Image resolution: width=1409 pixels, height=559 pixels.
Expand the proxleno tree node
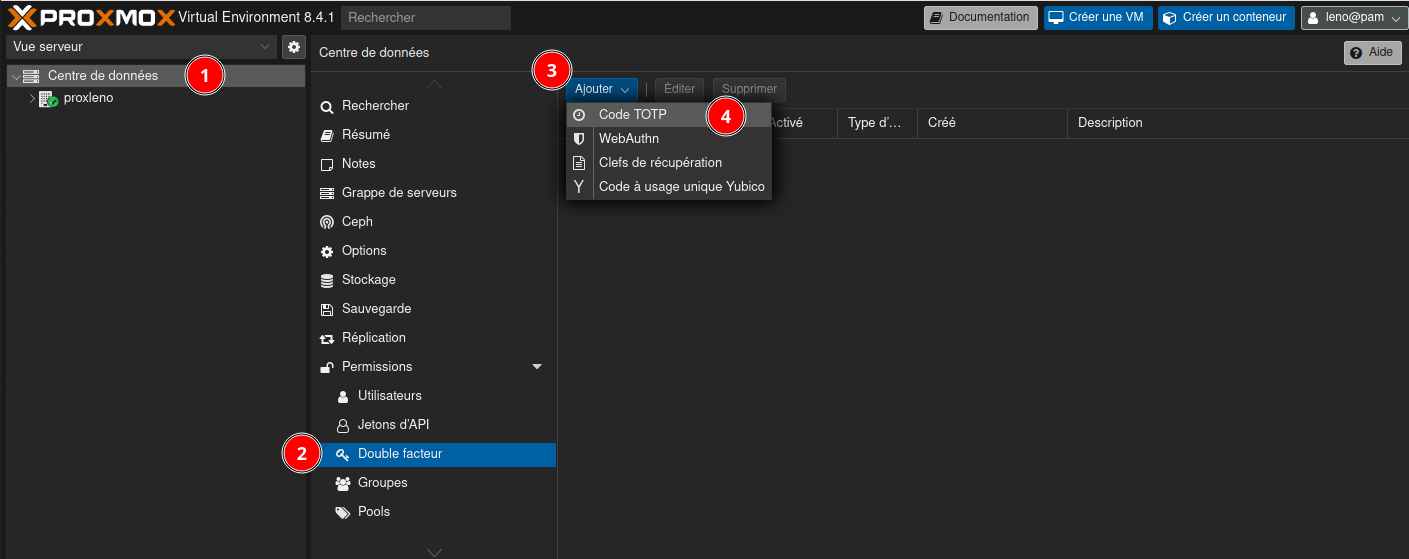pyautogui.click(x=32, y=99)
